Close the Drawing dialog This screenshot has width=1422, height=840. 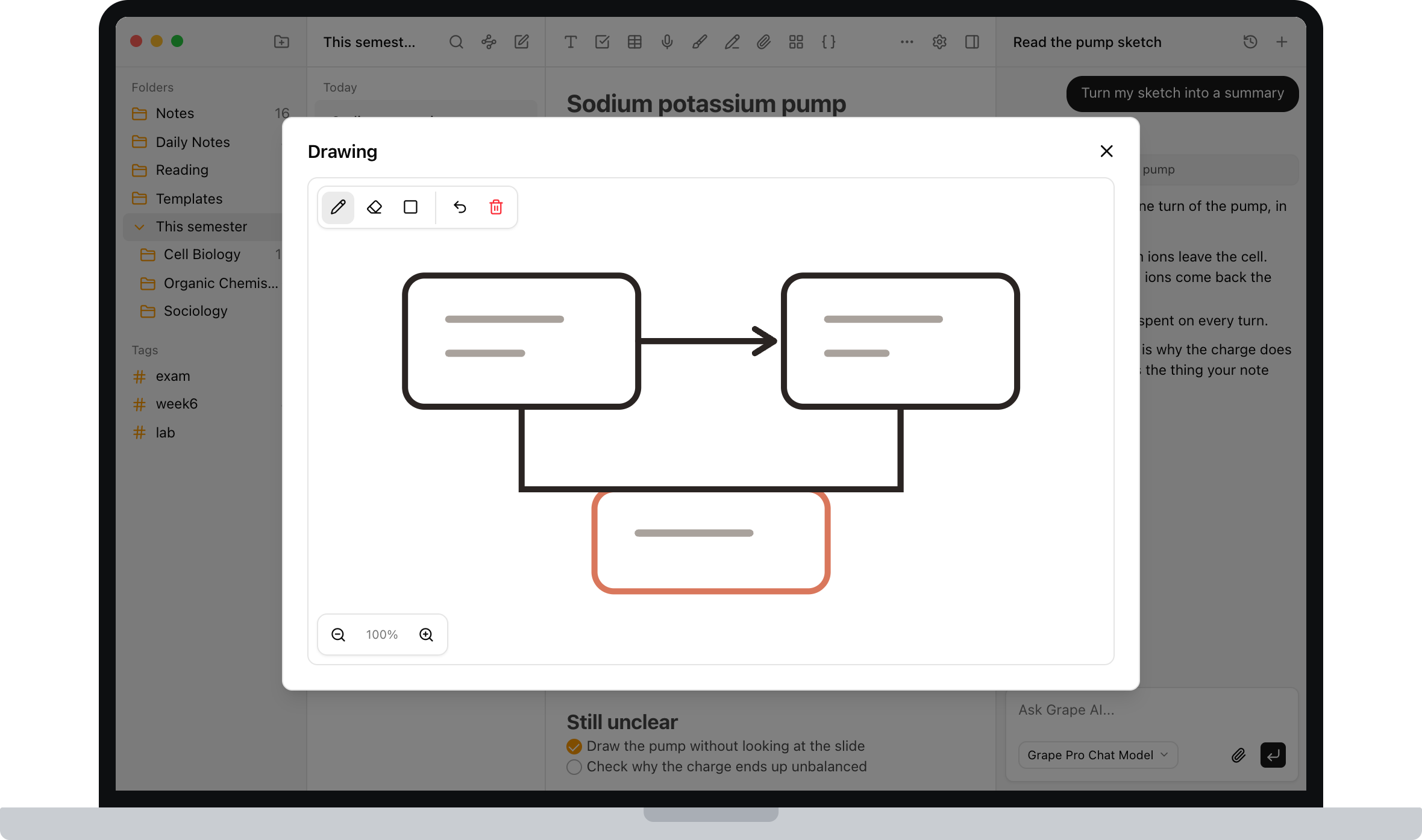click(x=1106, y=151)
